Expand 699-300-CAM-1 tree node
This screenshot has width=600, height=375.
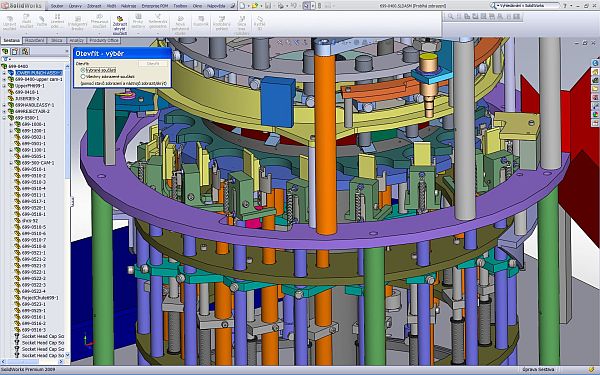point(11,163)
